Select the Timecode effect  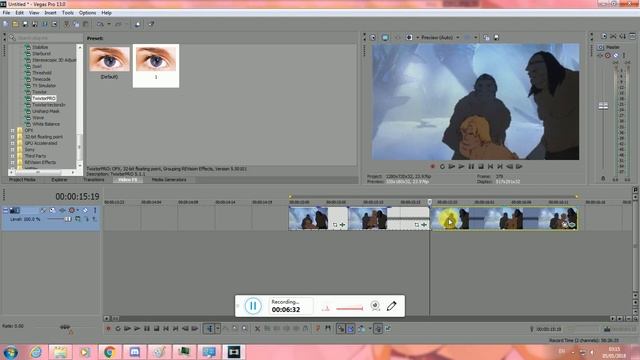(41, 79)
